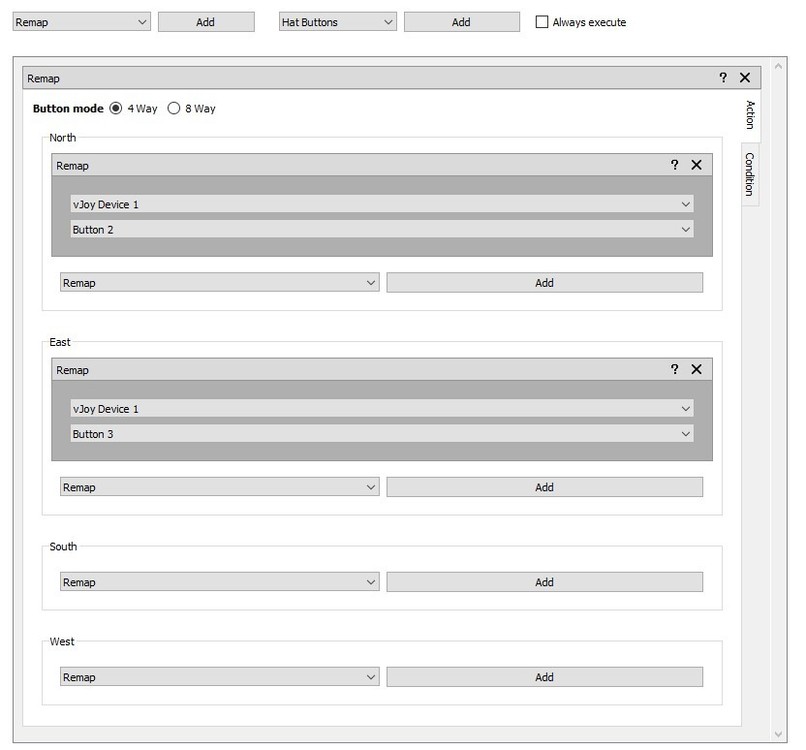Switch to the Condition tab

pyautogui.click(x=749, y=174)
